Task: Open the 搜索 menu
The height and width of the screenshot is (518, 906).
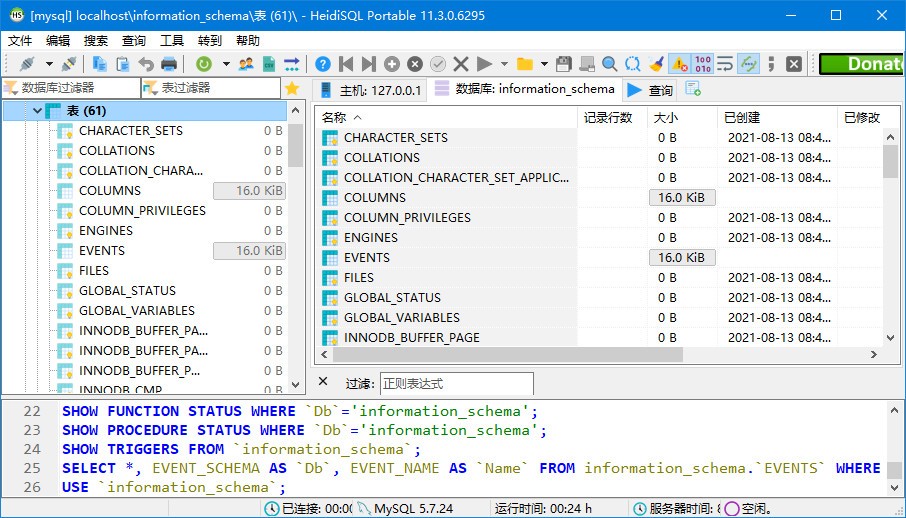Action: pos(96,40)
